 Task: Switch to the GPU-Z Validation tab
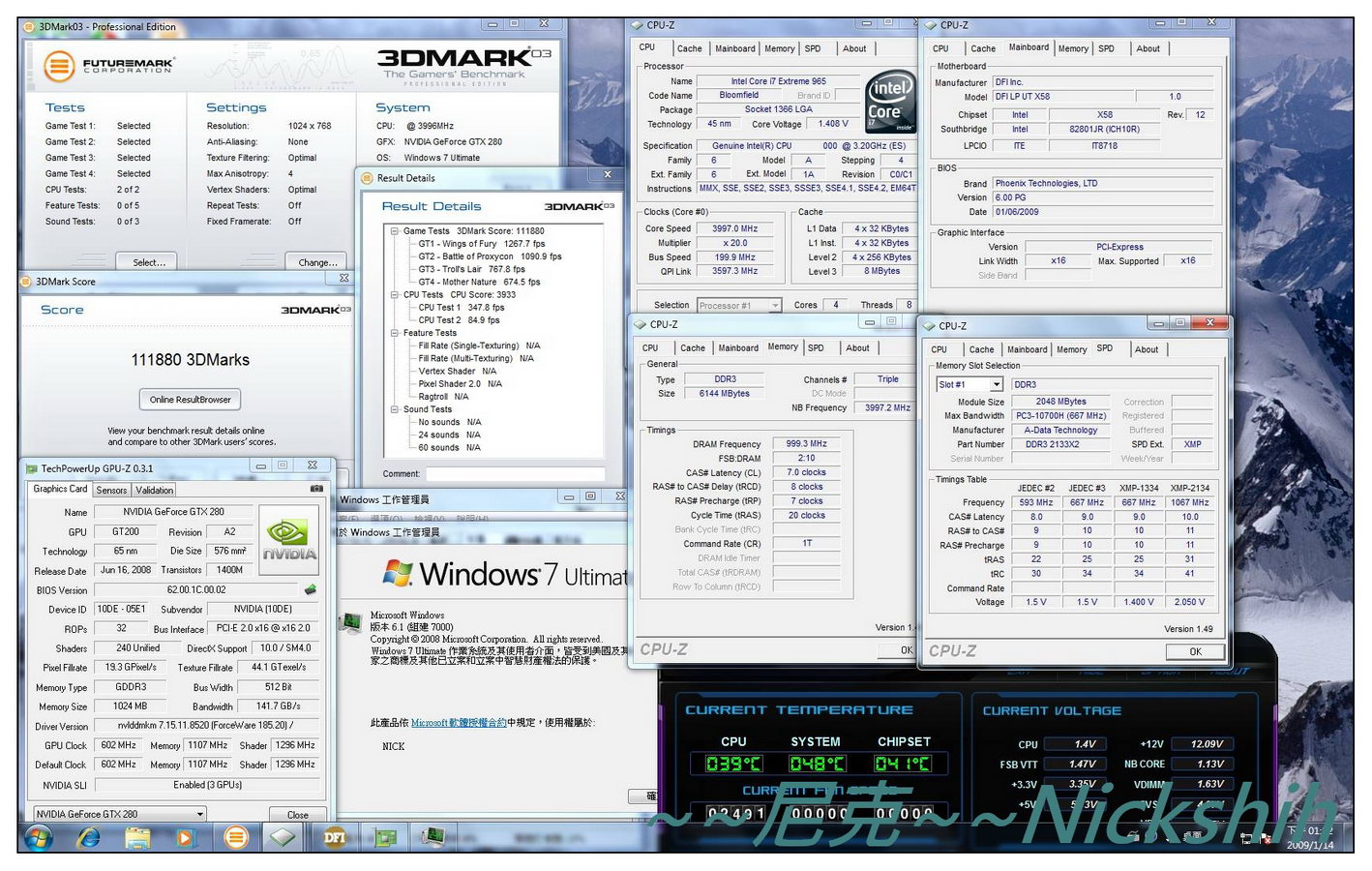(155, 491)
